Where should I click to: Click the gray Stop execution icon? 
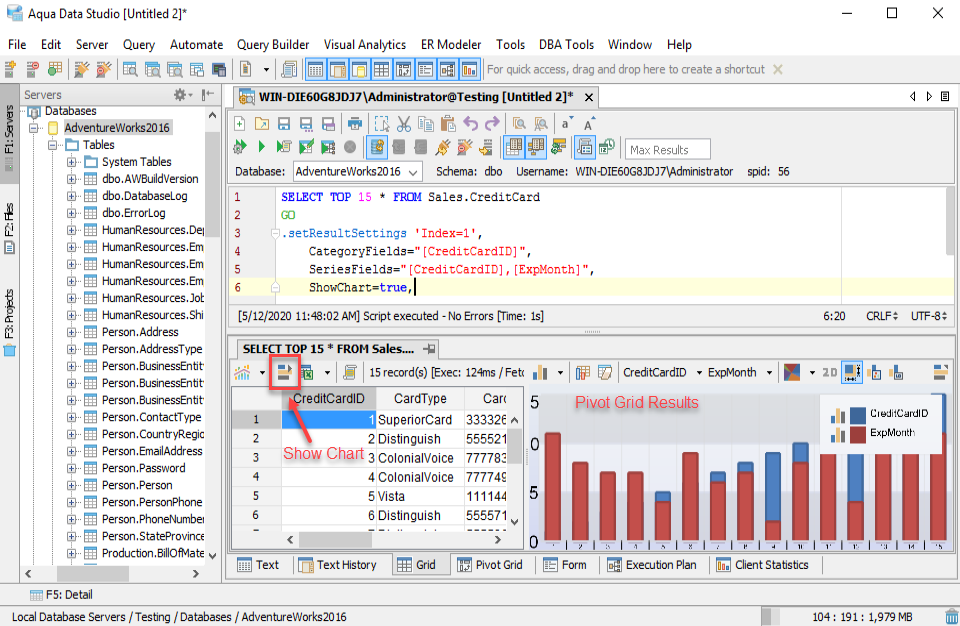tap(350, 147)
